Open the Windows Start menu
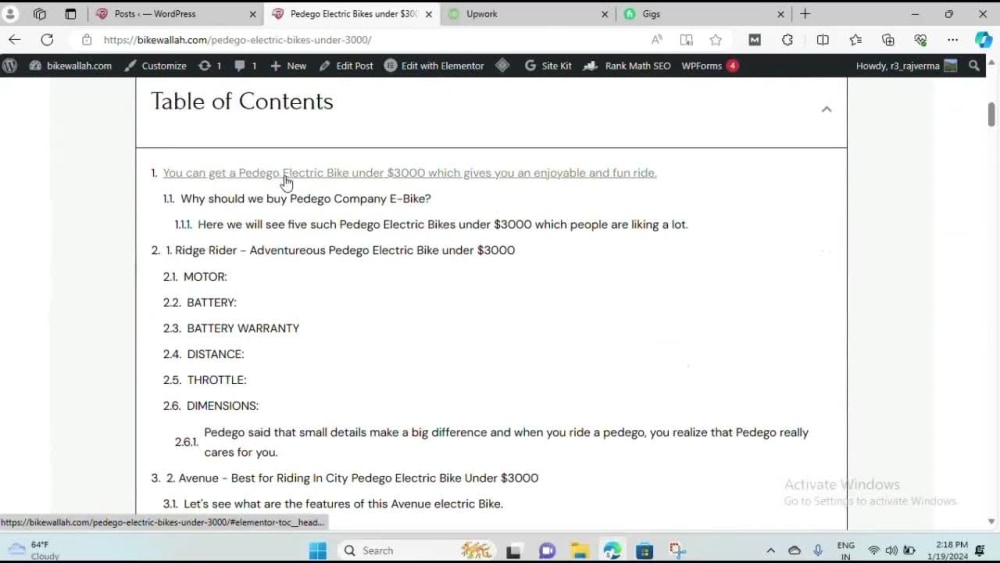Screen dimensions: 1000x563 [x=318, y=550]
